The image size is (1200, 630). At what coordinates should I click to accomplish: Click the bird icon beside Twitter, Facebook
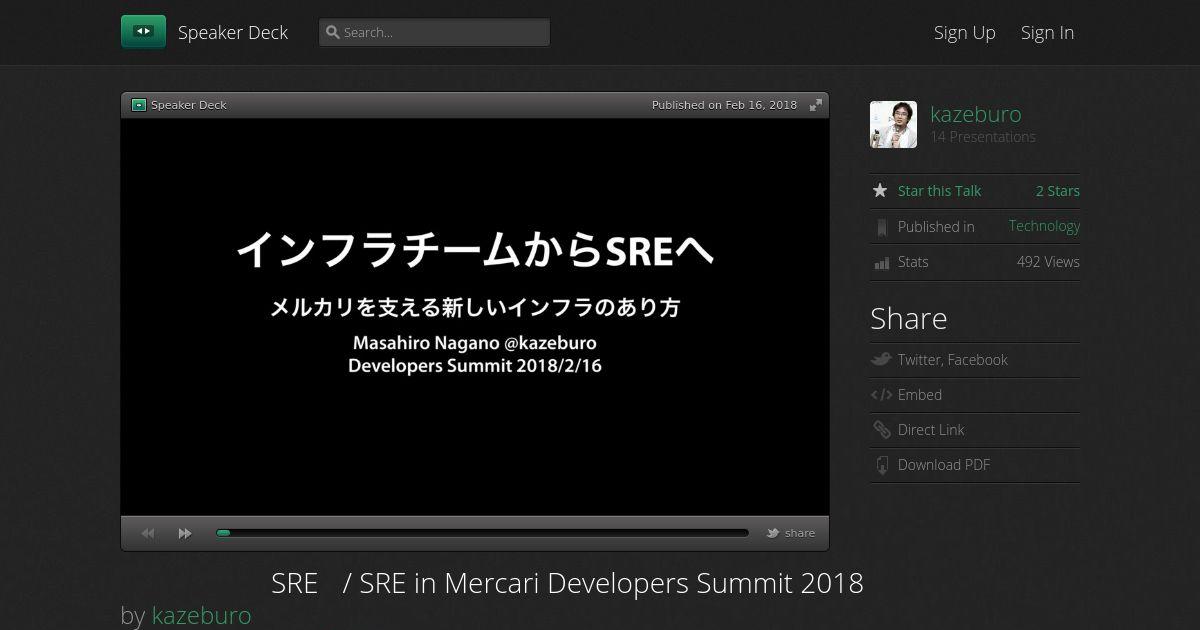(881, 359)
